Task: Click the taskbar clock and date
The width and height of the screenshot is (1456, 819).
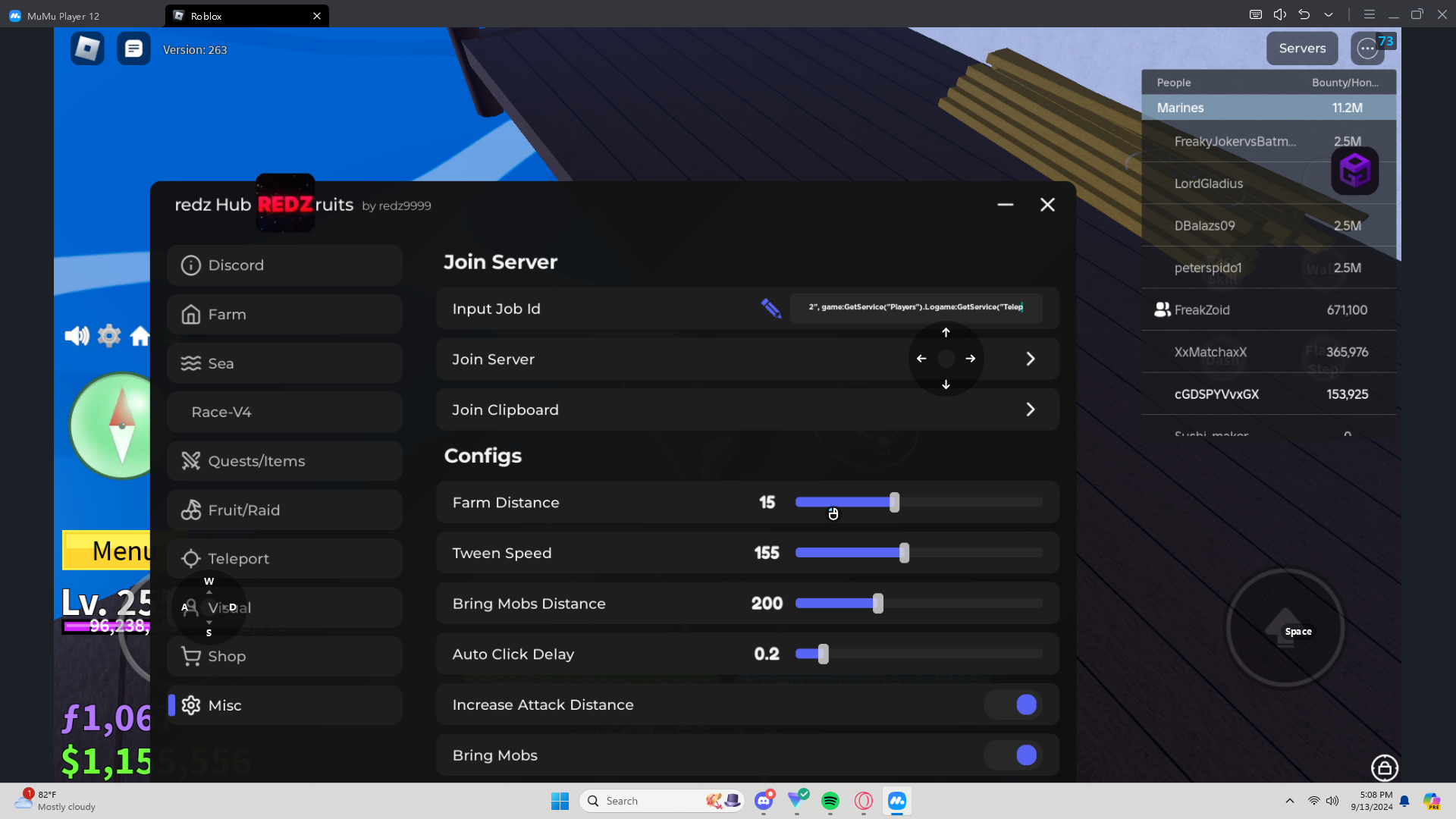Action: (x=1371, y=801)
